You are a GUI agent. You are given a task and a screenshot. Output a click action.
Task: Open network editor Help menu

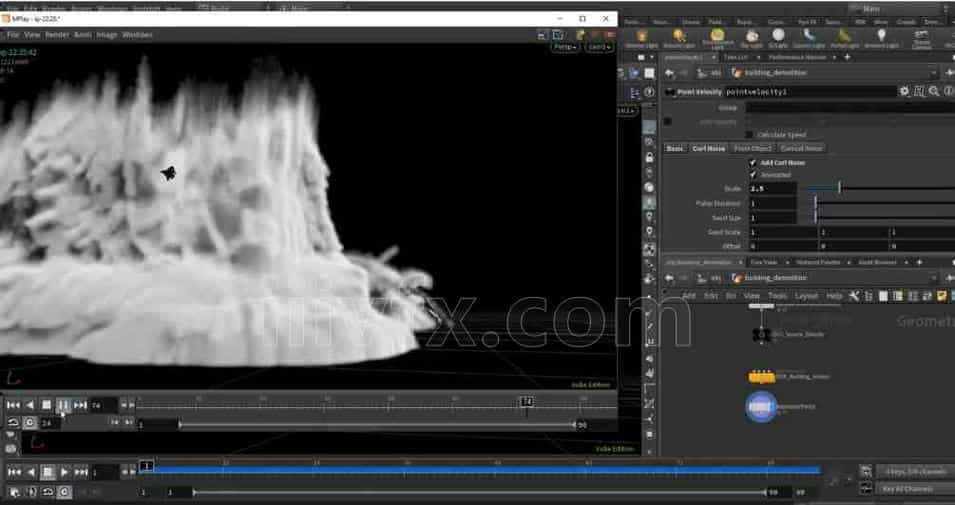pos(834,296)
